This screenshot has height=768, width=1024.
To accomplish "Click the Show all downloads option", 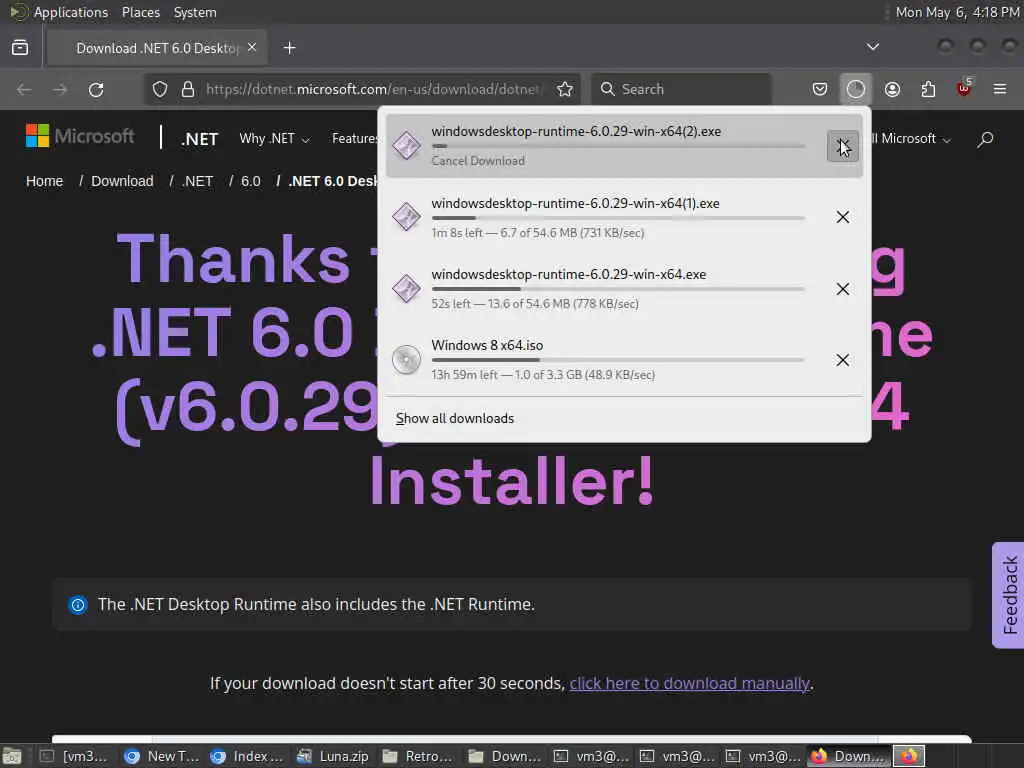I will click(455, 419).
